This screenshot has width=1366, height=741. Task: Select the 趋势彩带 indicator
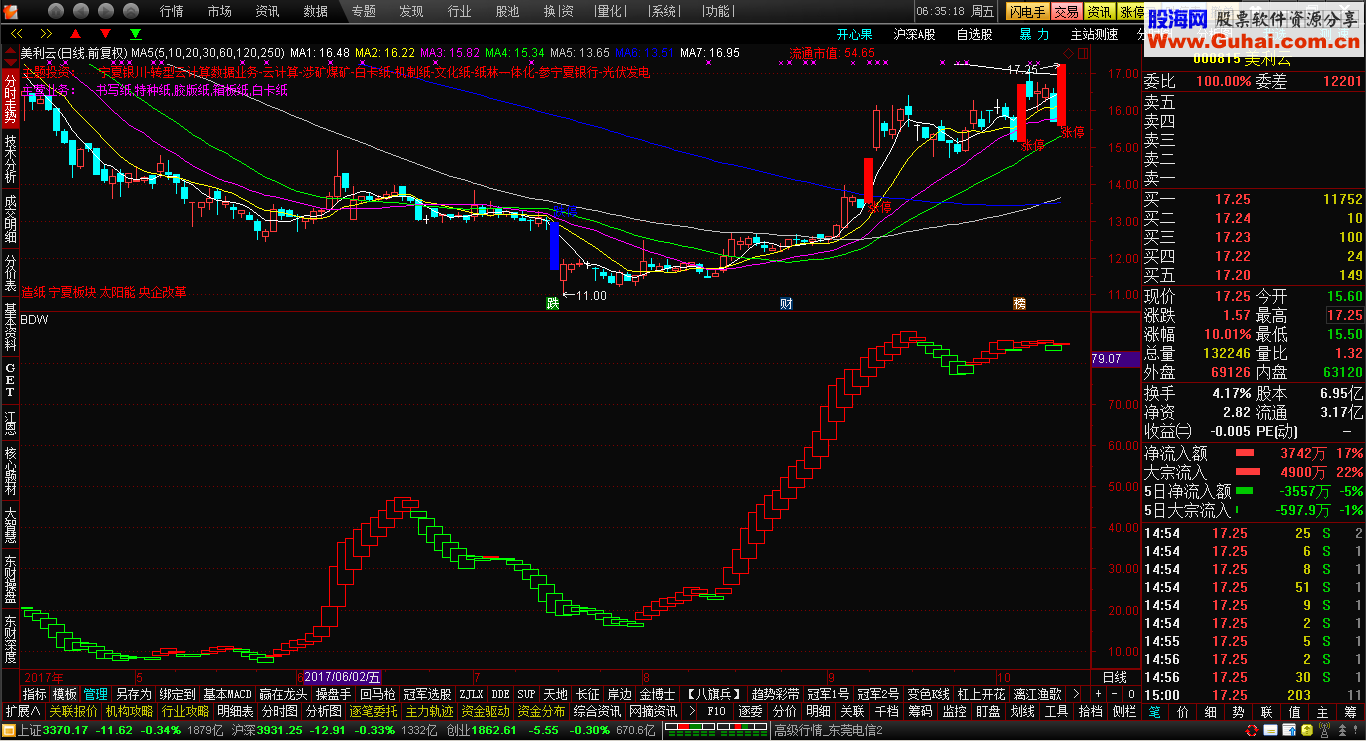776,694
